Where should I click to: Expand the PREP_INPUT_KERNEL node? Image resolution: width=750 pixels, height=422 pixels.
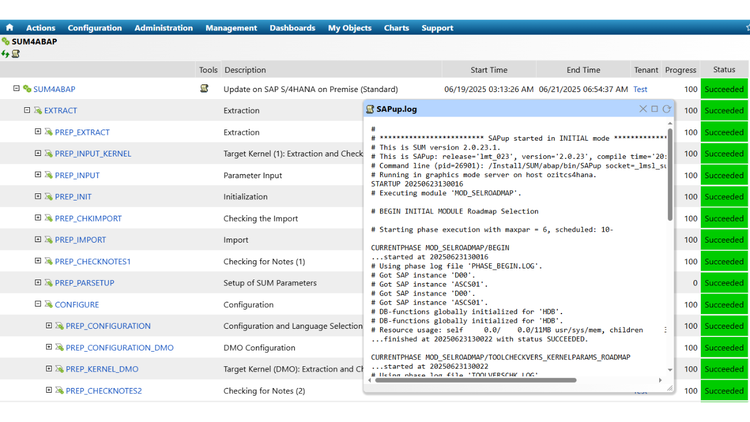pos(38,153)
